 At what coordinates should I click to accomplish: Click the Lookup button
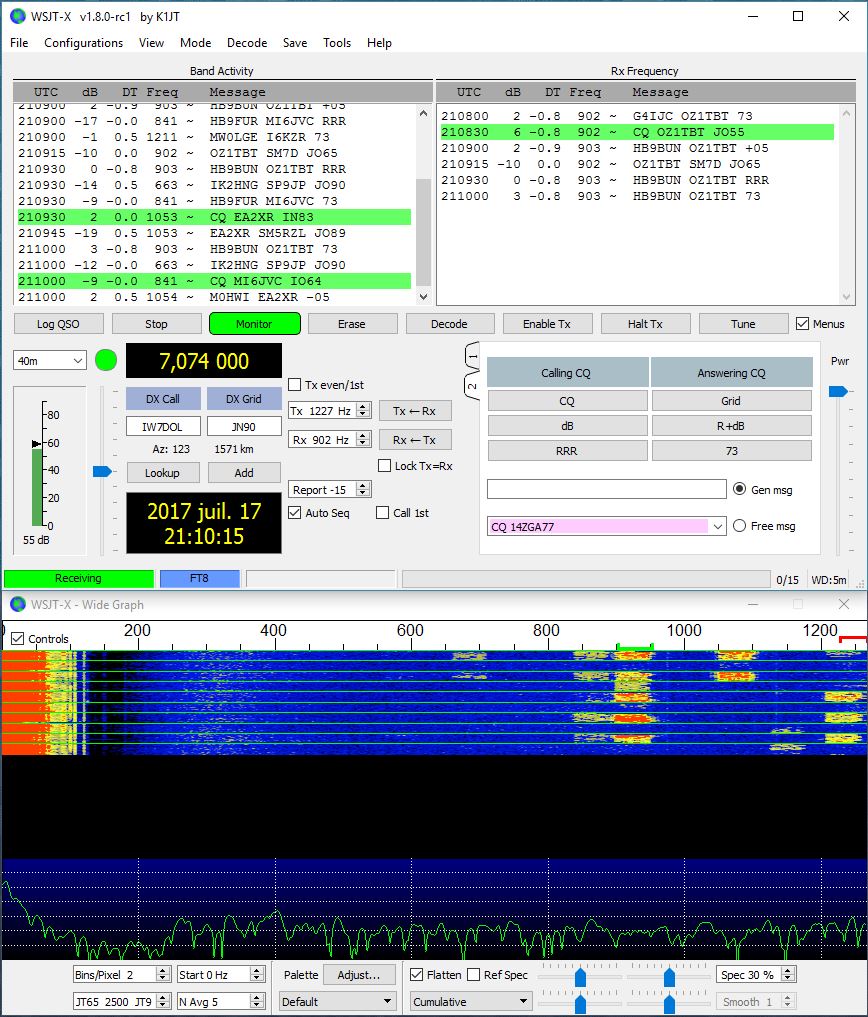pos(162,473)
